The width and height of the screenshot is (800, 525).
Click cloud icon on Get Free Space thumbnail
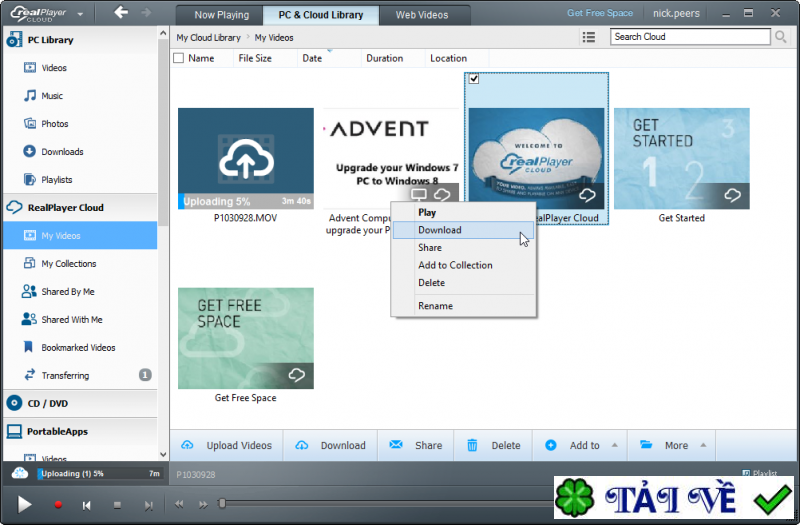(296, 375)
